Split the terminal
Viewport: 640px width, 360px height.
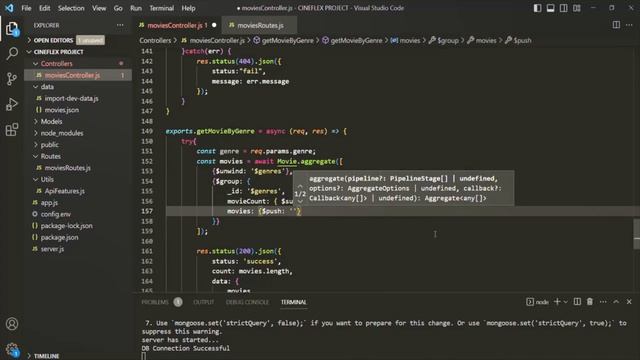click(x=577, y=302)
